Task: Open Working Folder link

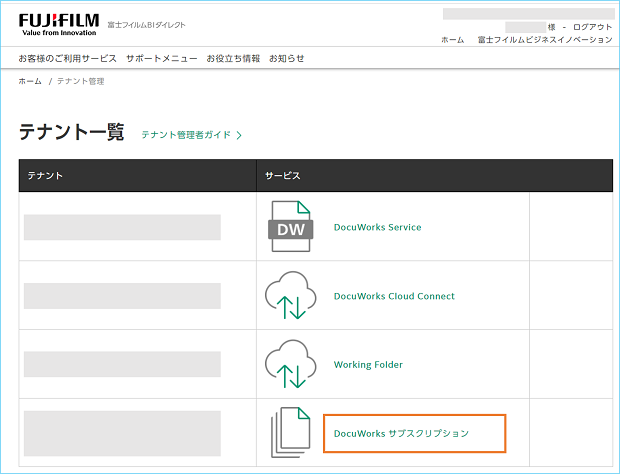Action: pos(368,364)
